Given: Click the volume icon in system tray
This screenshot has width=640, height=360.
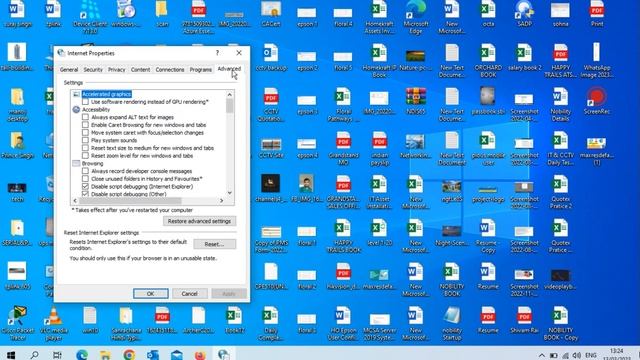Looking at the screenshot, I should [577, 355].
